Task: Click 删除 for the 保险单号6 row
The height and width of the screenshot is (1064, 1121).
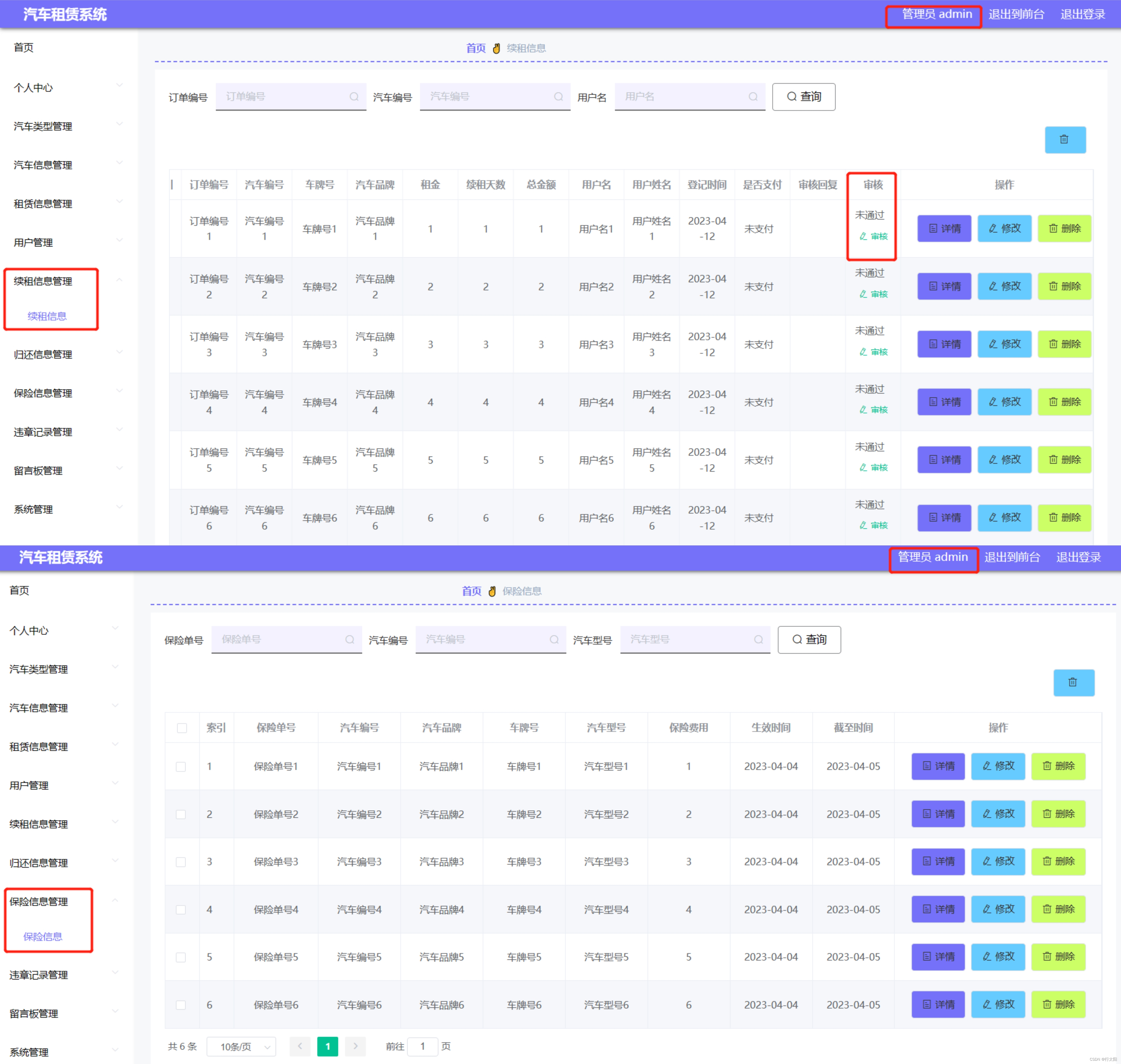Action: (1058, 1004)
